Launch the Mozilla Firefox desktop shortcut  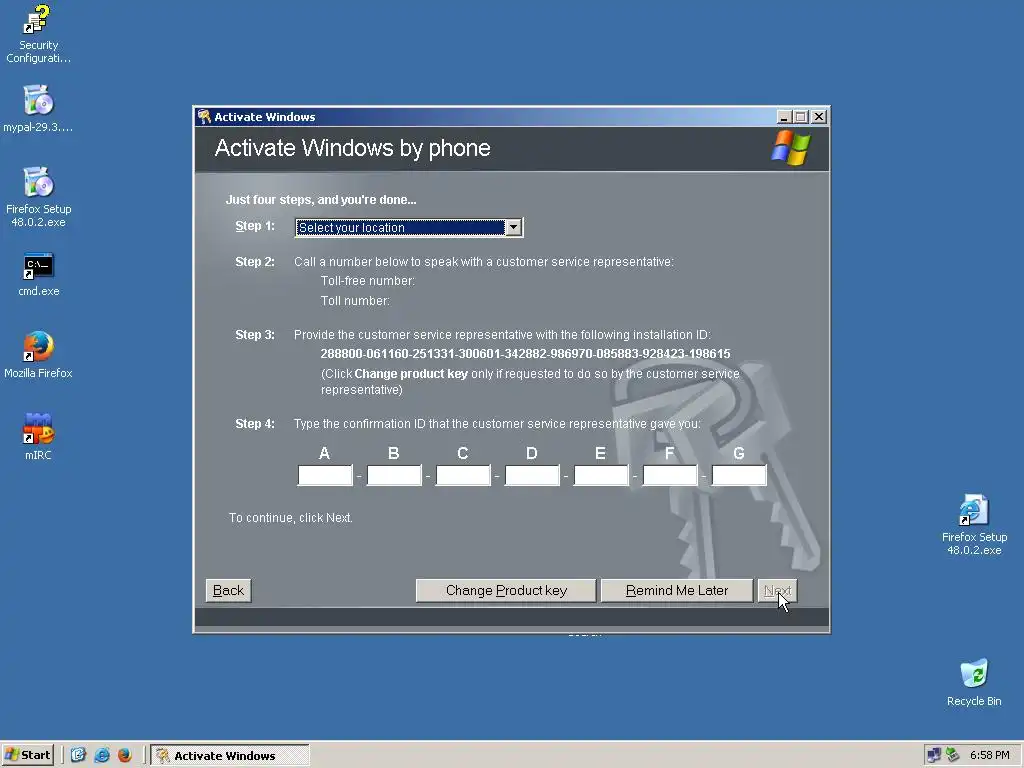pos(38,355)
